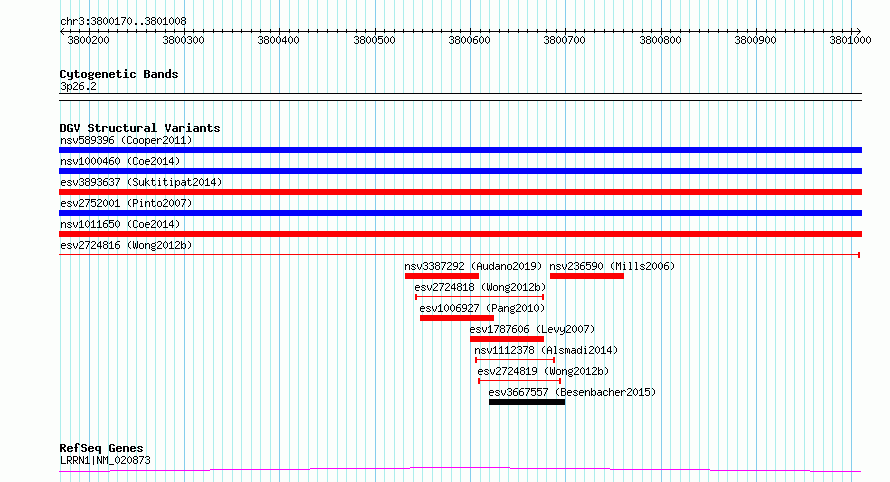This screenshot has height=482, width=890.
Task: Click the red bar for nsv3387292
Action: pos(442,276)
